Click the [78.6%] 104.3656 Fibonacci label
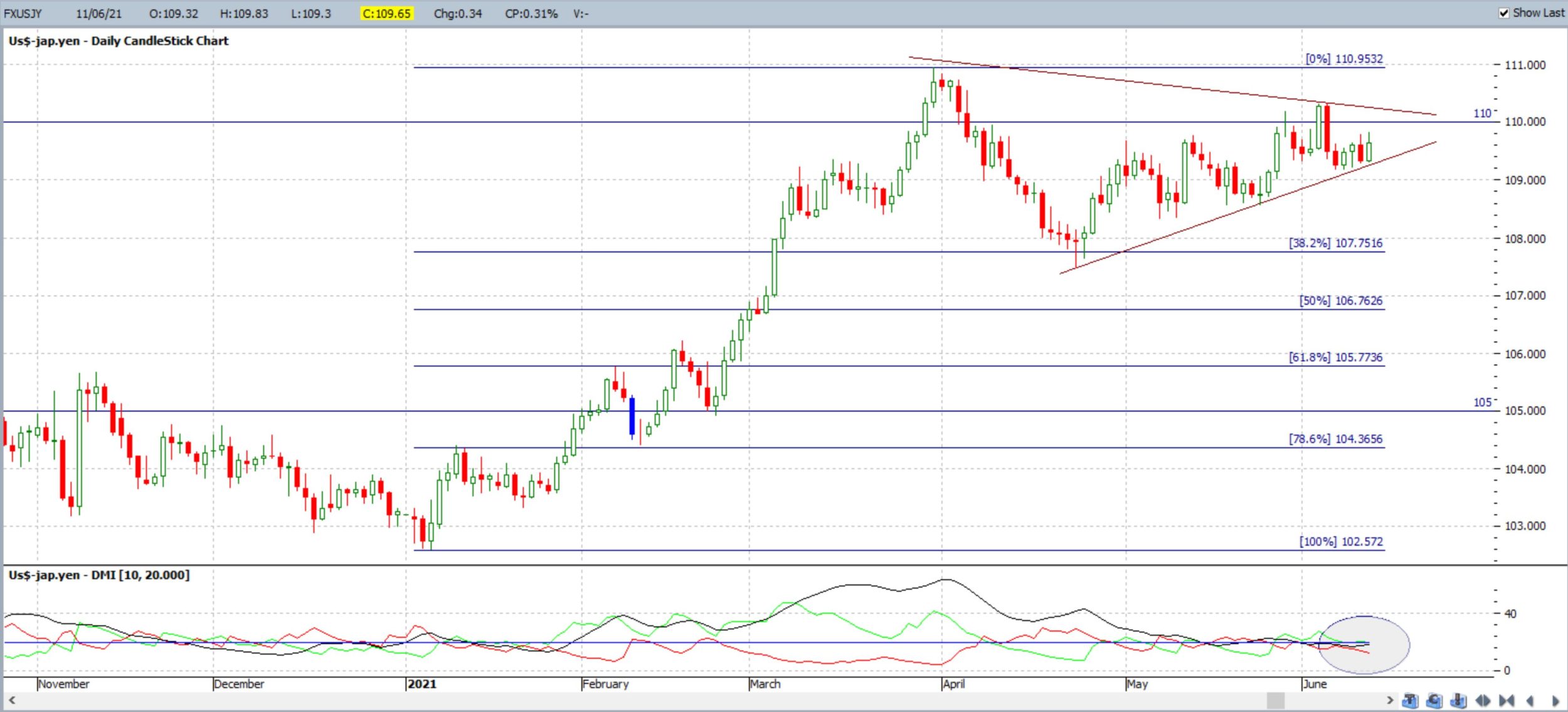This screenshot has height=712, width=1568. 1336,439
